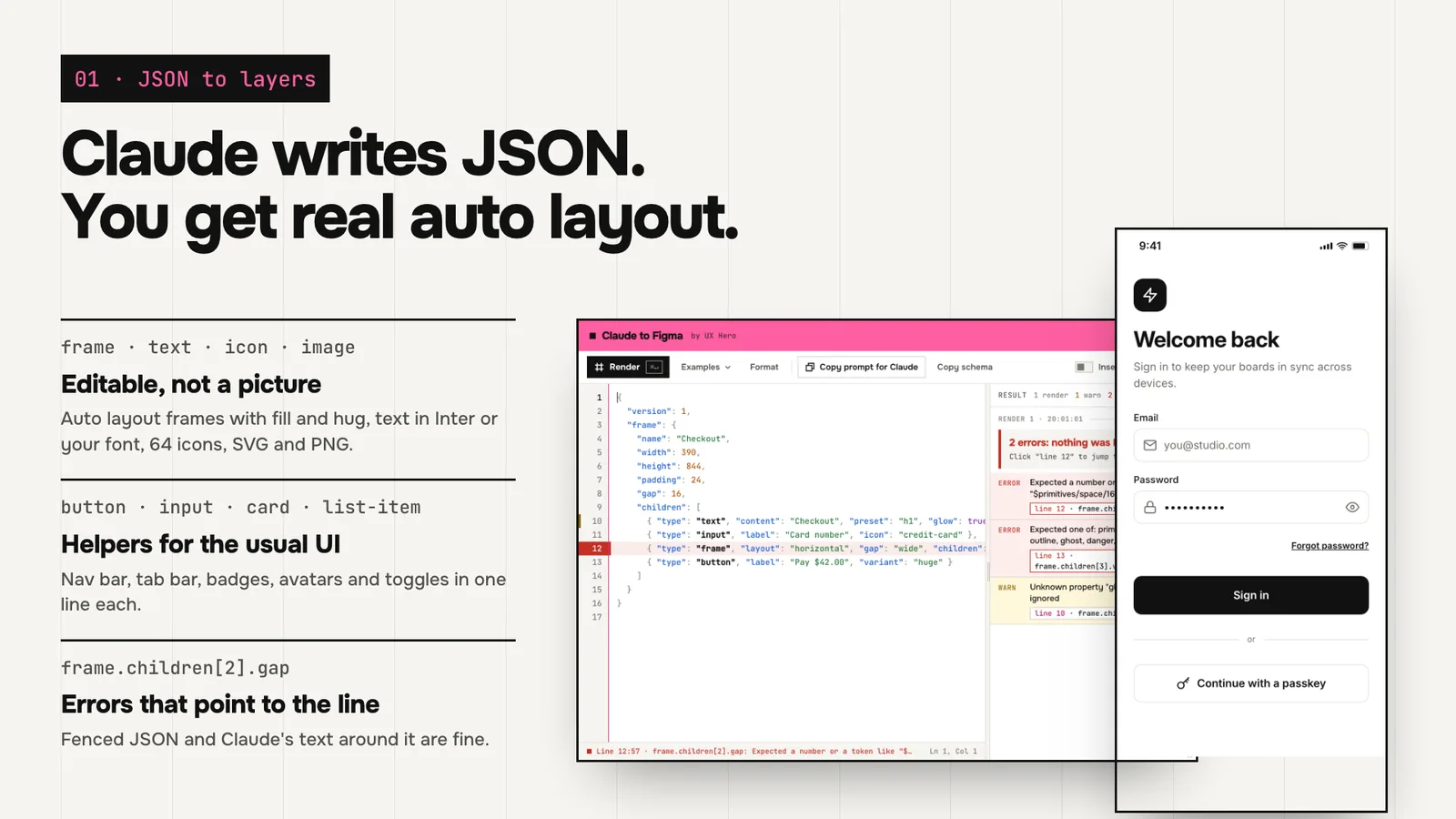The height and width of the screenshot is (819, 1456).
Task: Click the "01 · JSON to layers" badge
Action: pyautogui.click(x=195, y=78)
